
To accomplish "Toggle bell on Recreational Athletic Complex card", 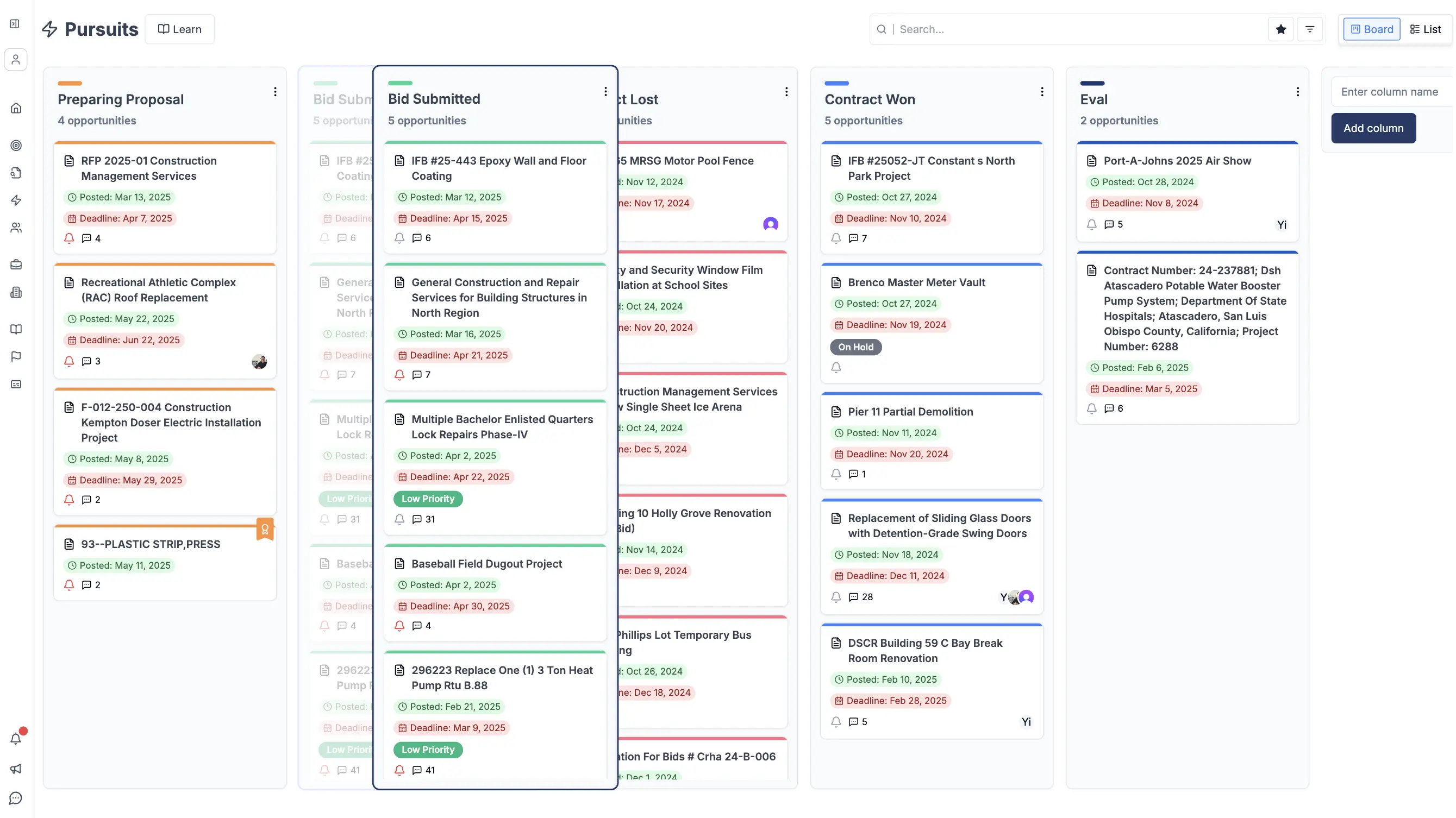I will pos(69,362).
